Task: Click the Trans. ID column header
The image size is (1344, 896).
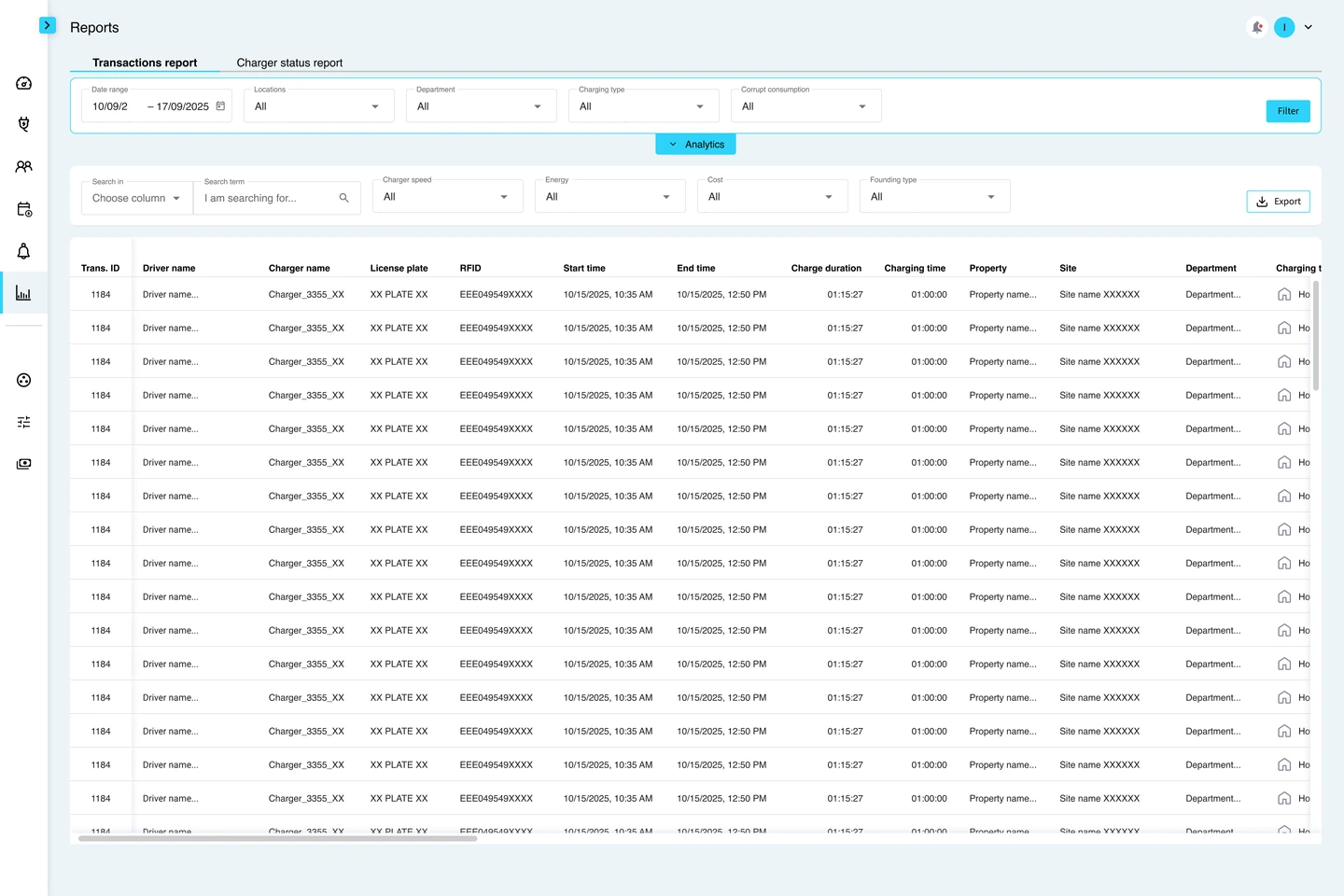Action: pos(101,268)
